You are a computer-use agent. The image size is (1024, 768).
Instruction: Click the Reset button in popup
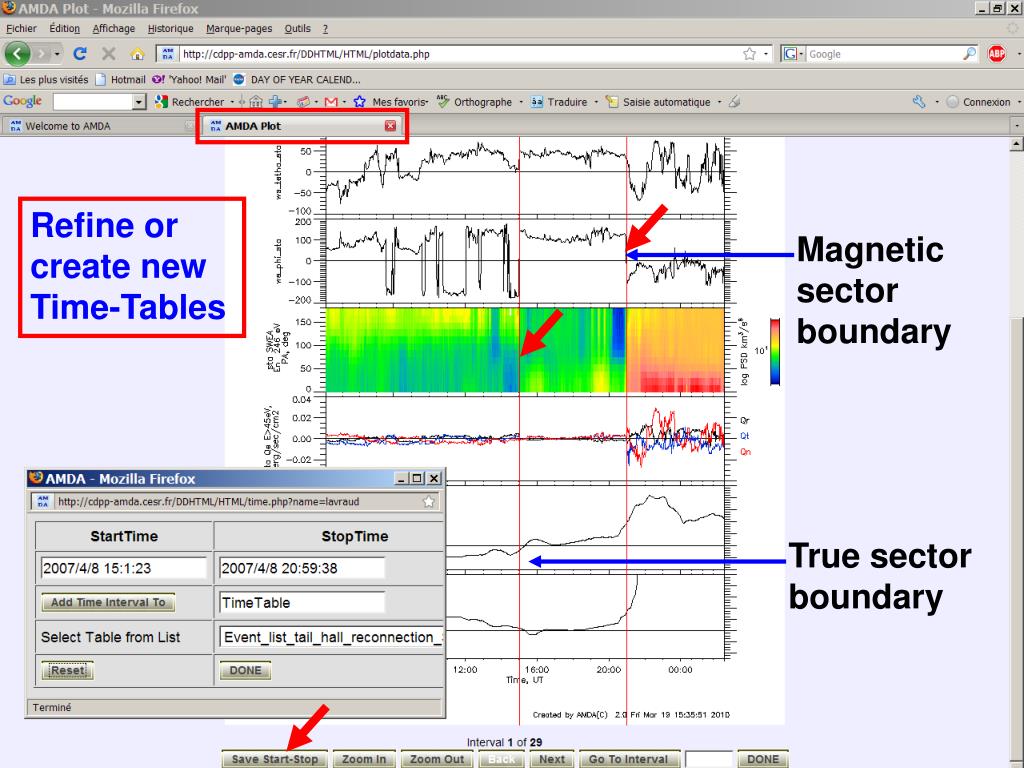click(67, 670)
